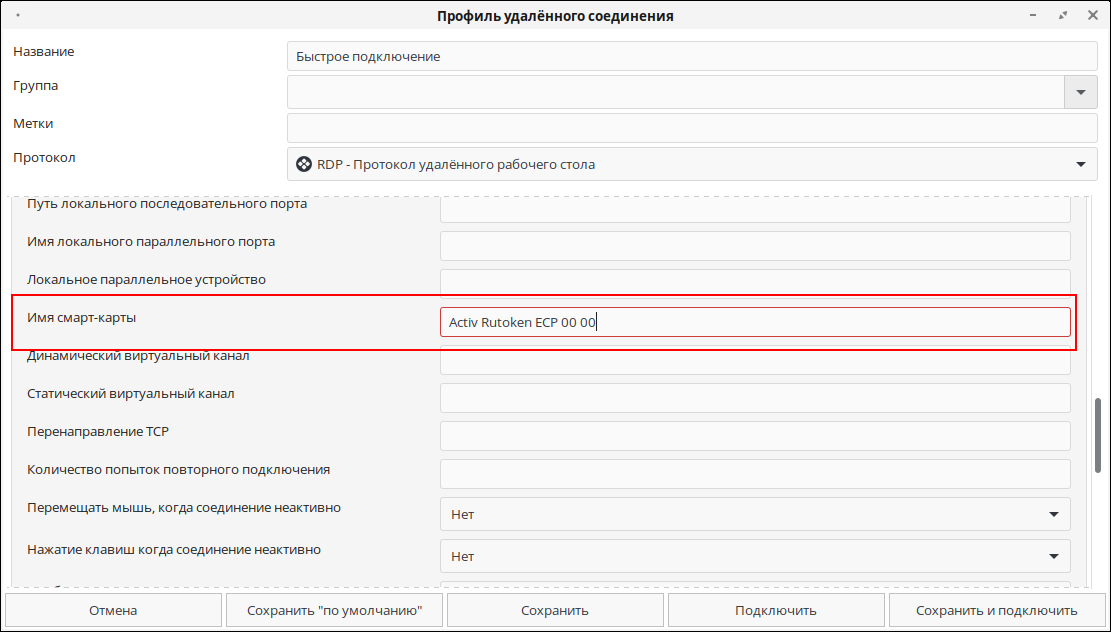1111x632 pixels.
Task: Open the keypress when idle dropdown
Action: coord(755,555)
